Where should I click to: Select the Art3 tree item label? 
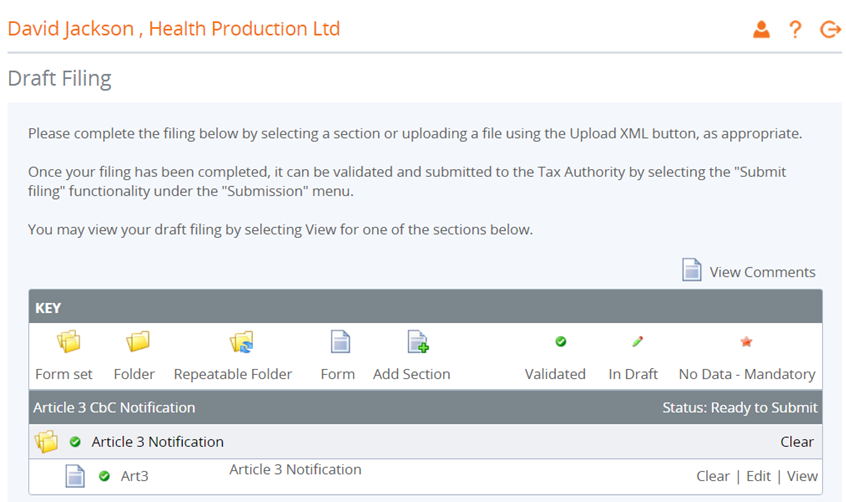(135, 476)
